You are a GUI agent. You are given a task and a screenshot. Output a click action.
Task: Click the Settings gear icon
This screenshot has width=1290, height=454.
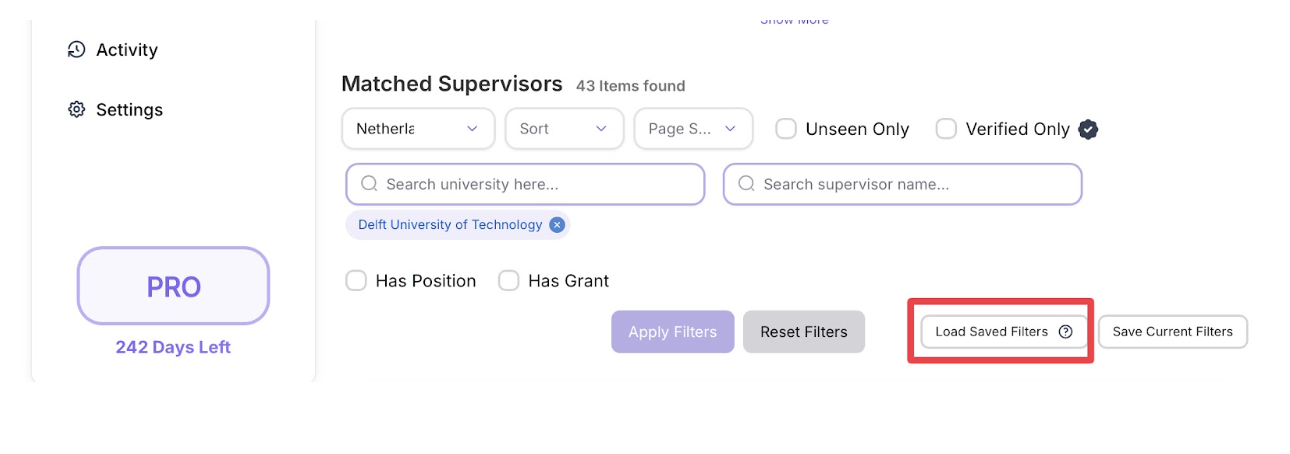[x=77, y=110]
